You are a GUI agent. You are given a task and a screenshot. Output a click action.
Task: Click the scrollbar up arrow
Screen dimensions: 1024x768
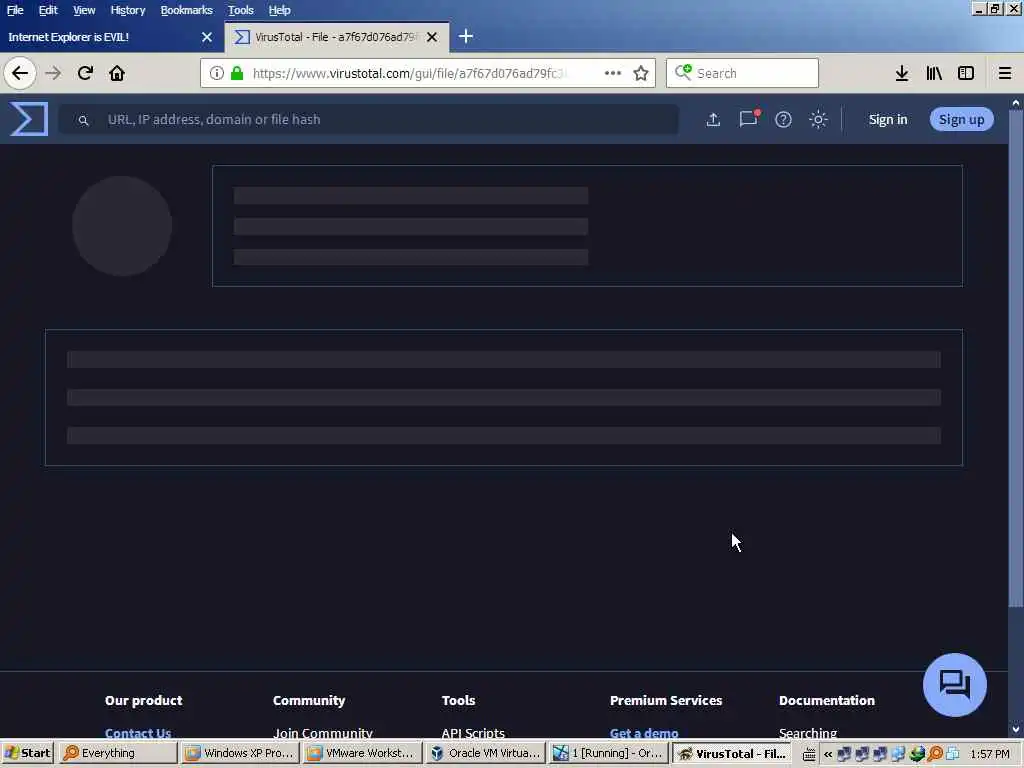pos(1016,103)
